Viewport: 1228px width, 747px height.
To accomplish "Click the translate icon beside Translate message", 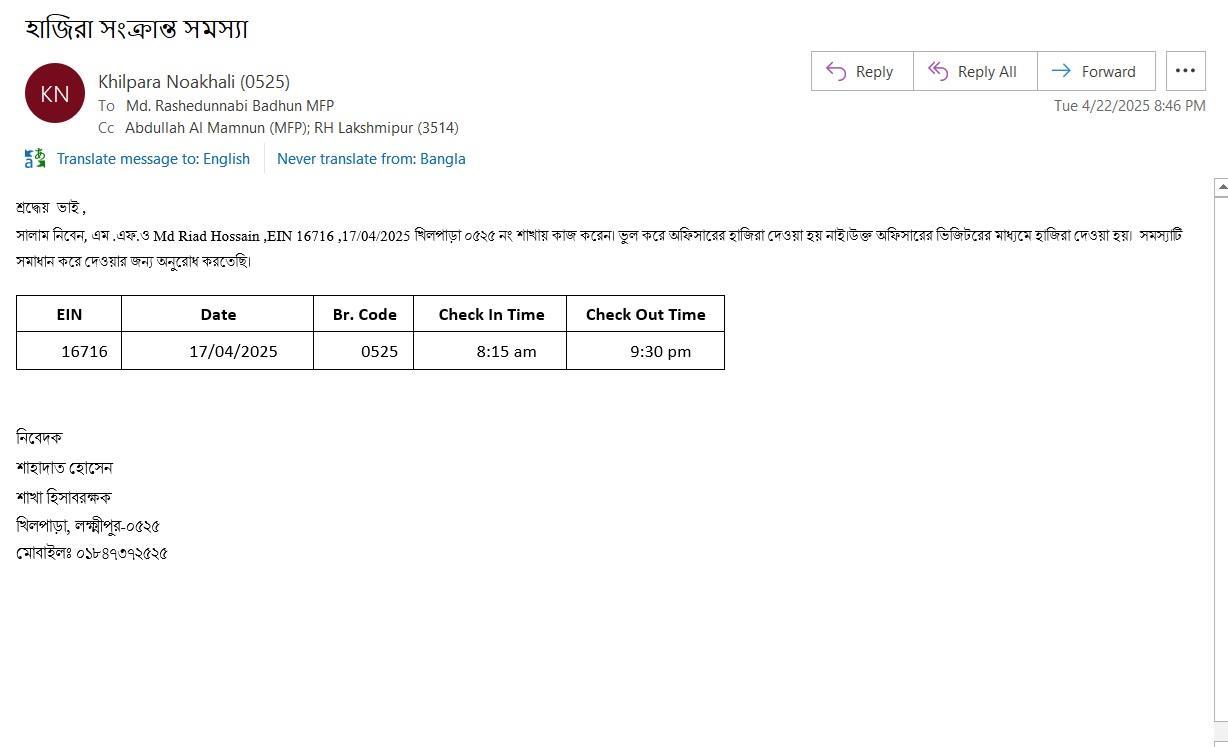I will tap(35, 158).
